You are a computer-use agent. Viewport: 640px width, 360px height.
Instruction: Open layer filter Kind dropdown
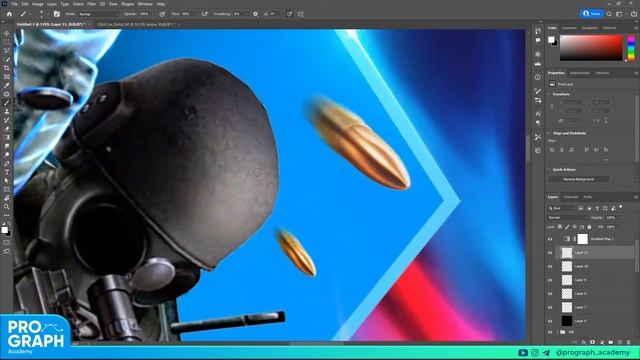(561, 208)
